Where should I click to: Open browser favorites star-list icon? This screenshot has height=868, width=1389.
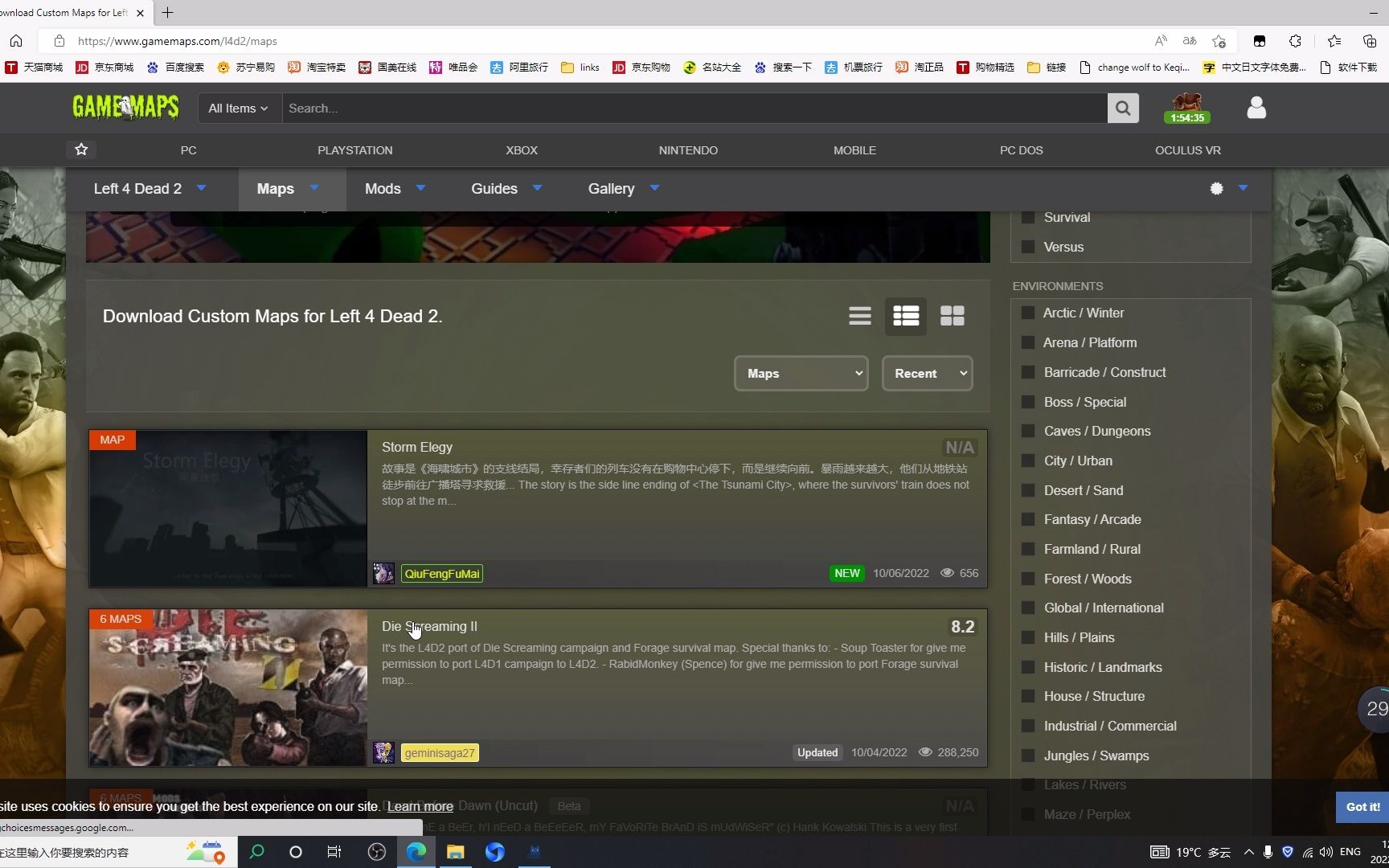pos(1334,41)
